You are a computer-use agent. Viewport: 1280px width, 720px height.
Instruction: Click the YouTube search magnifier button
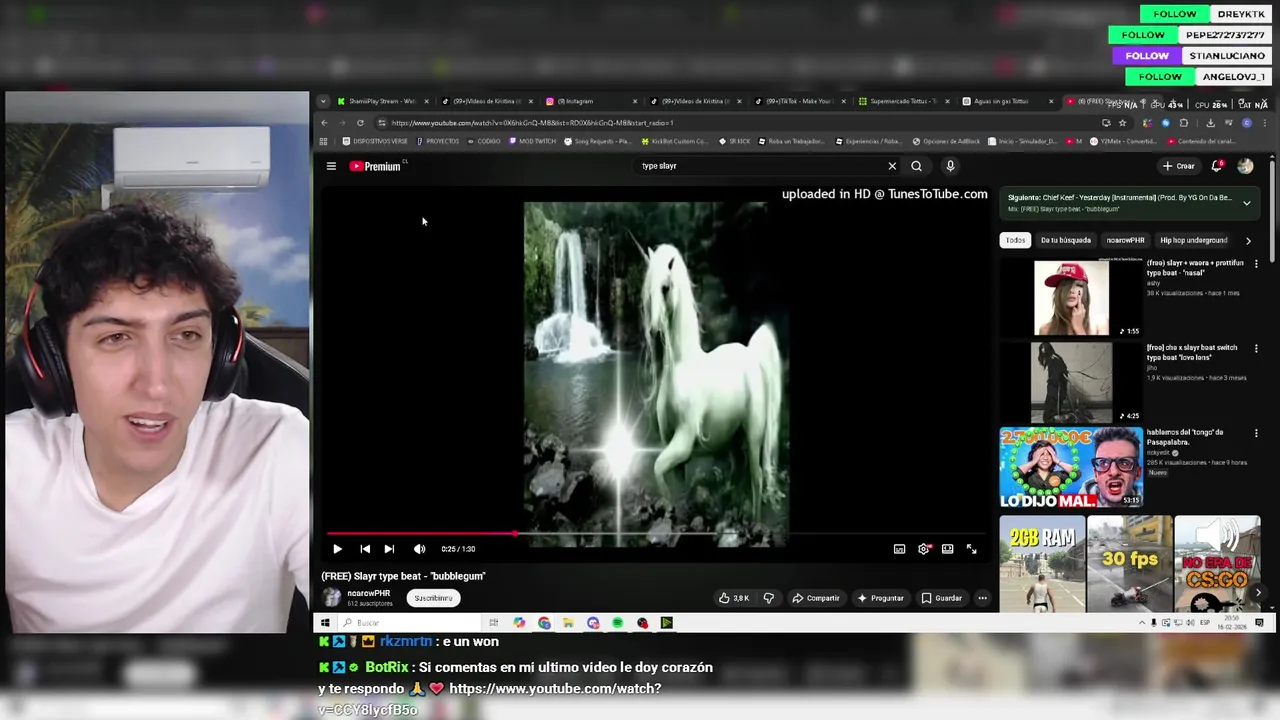916,166
